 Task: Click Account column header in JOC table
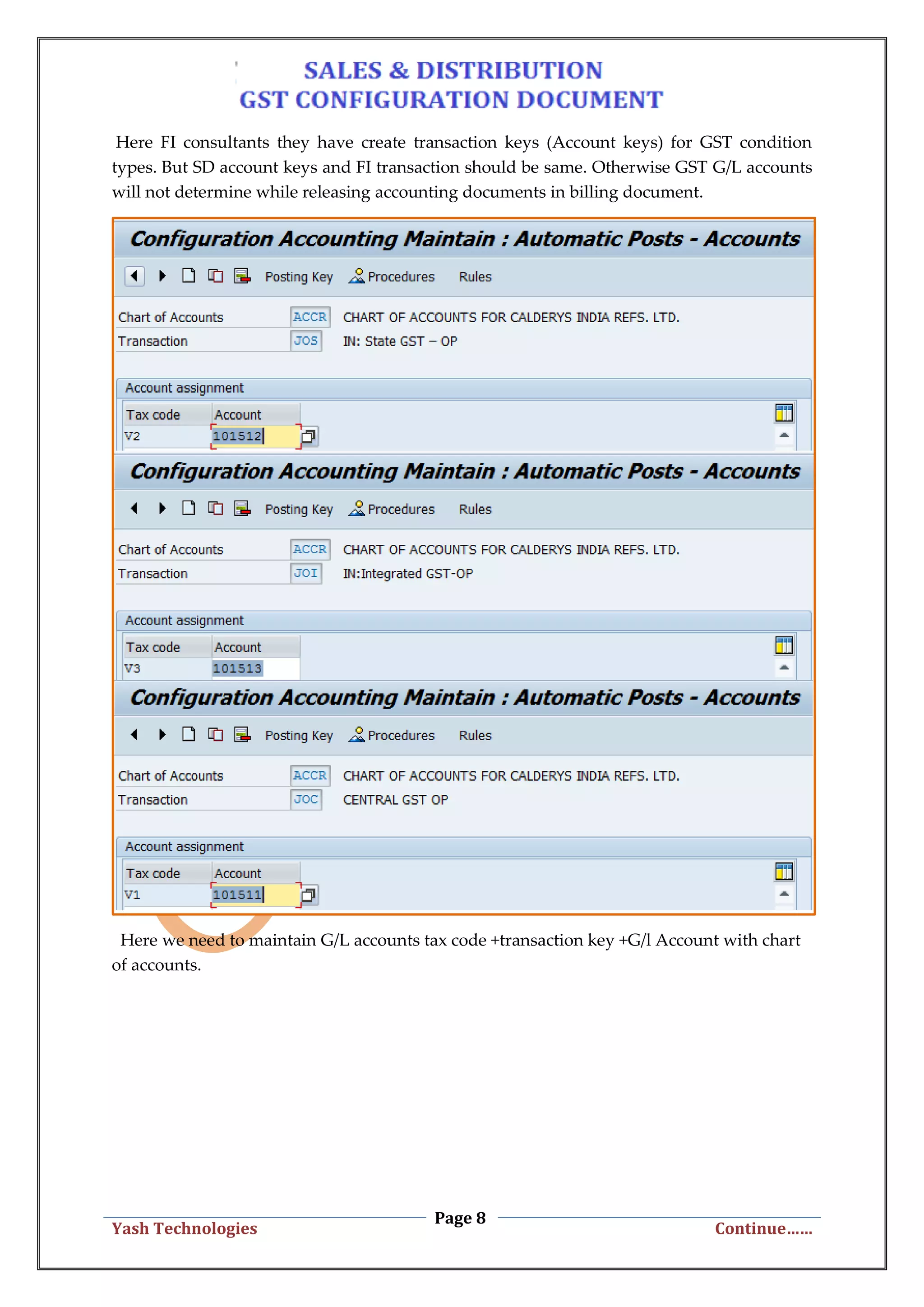[255, 873]
